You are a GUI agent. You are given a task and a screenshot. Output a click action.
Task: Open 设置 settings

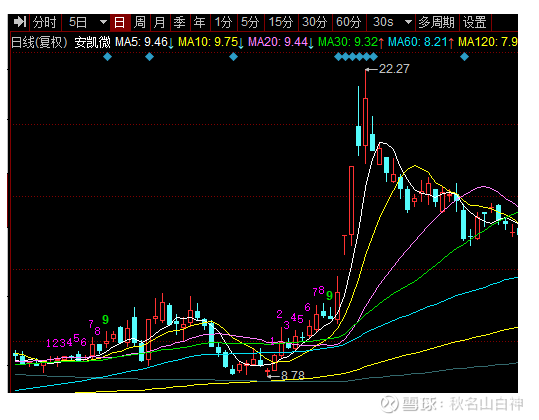click(475, 22)
